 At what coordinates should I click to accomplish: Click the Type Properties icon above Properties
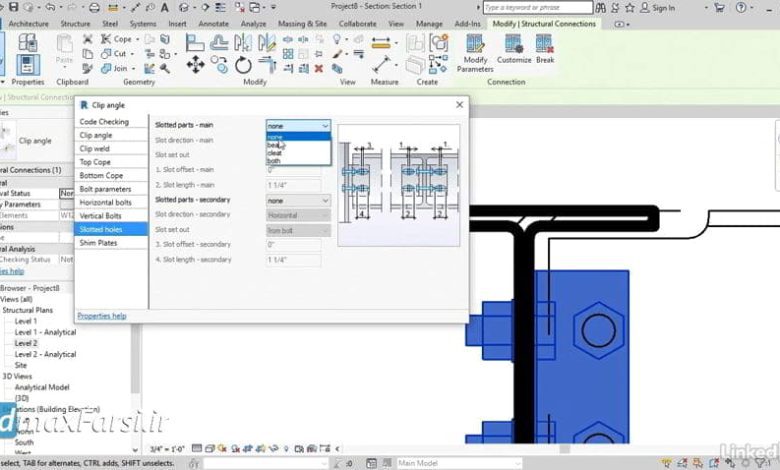(x=28, y=43)
